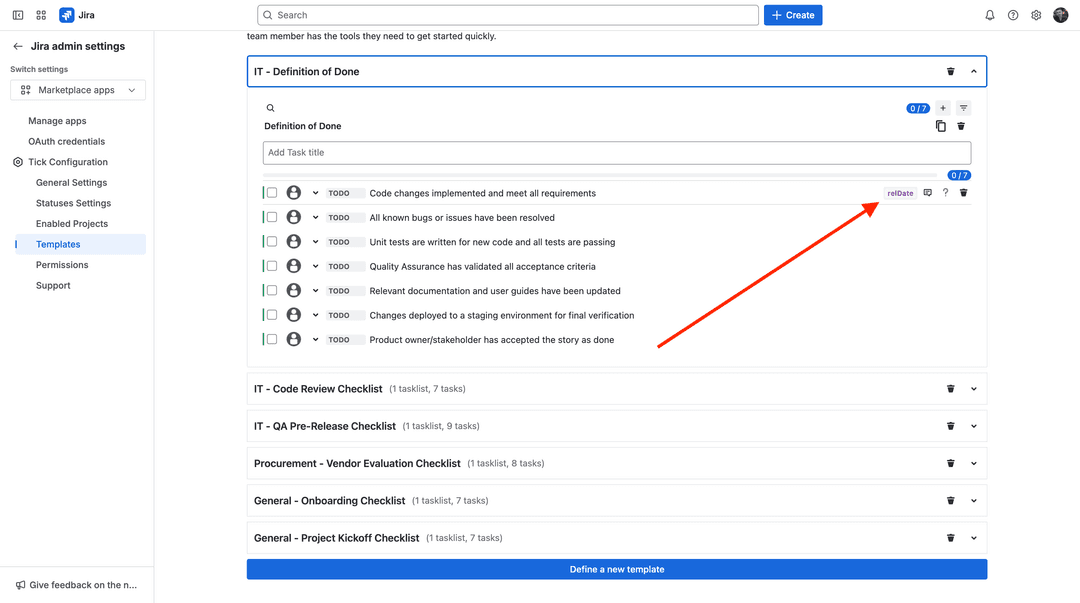Viewport: 1080px width, 603px height.
Task: Delete the Definition of Done tasklist via trash icon
Action: pos(961,126)
